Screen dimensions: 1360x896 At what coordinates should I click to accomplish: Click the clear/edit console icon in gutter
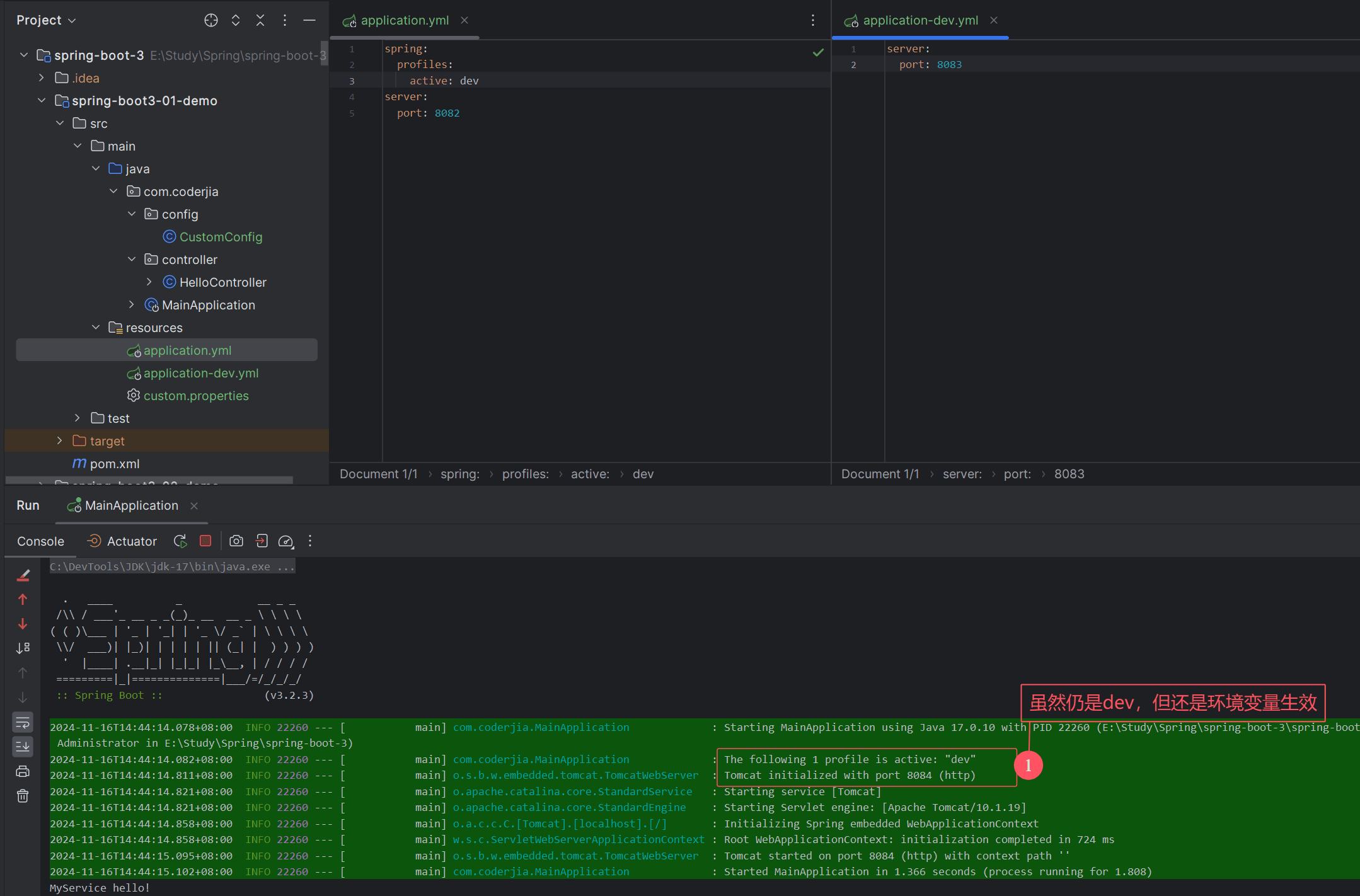coord(23,575)
